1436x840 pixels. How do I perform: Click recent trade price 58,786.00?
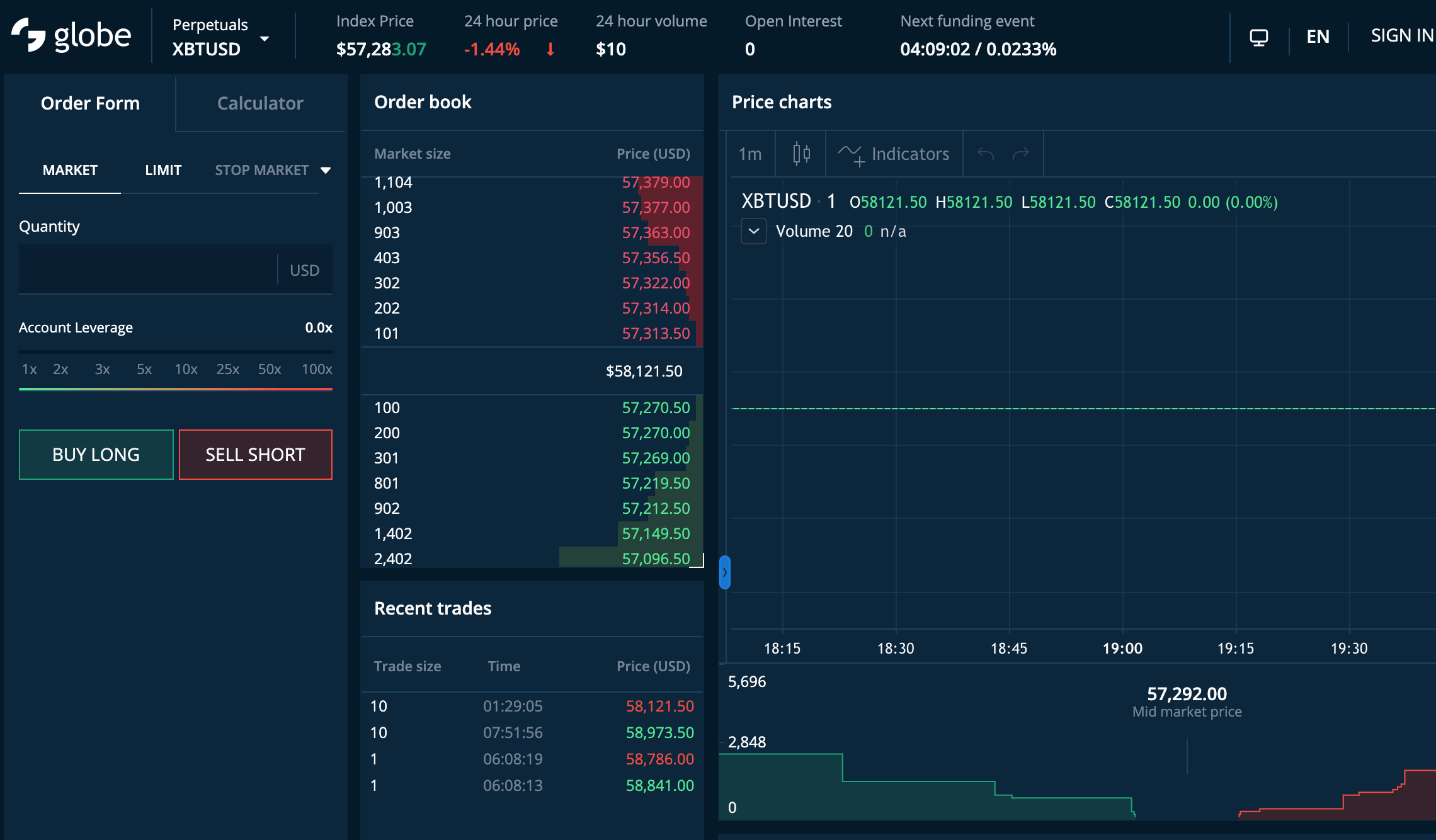pyautogui.click(x=659, y=759)
